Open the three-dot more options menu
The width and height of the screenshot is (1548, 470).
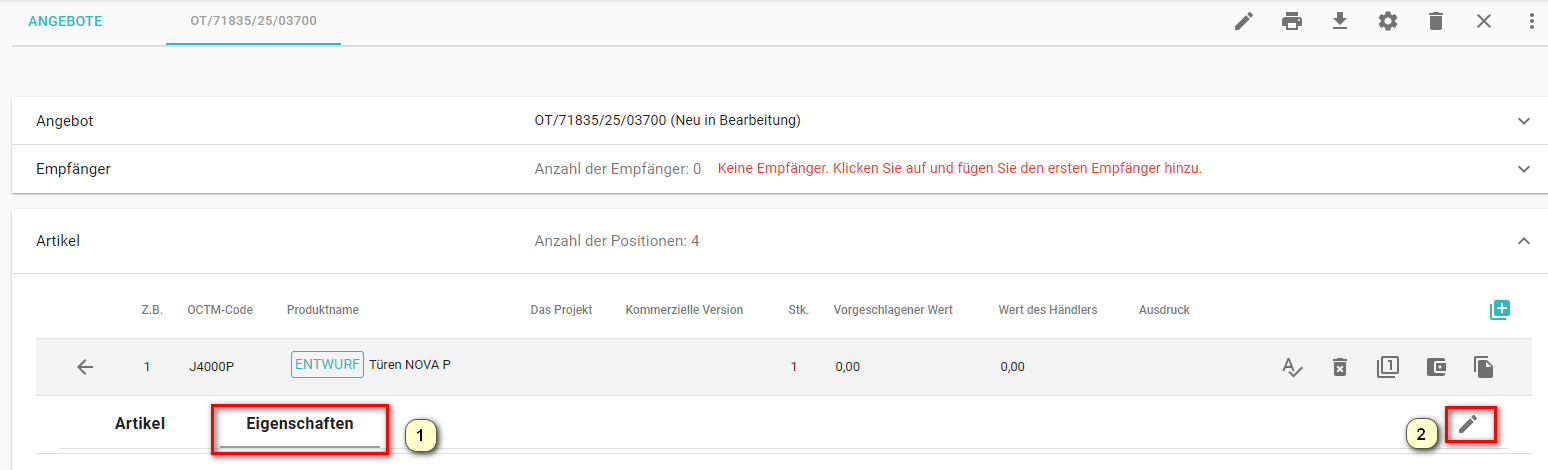tap(1531, 21)
